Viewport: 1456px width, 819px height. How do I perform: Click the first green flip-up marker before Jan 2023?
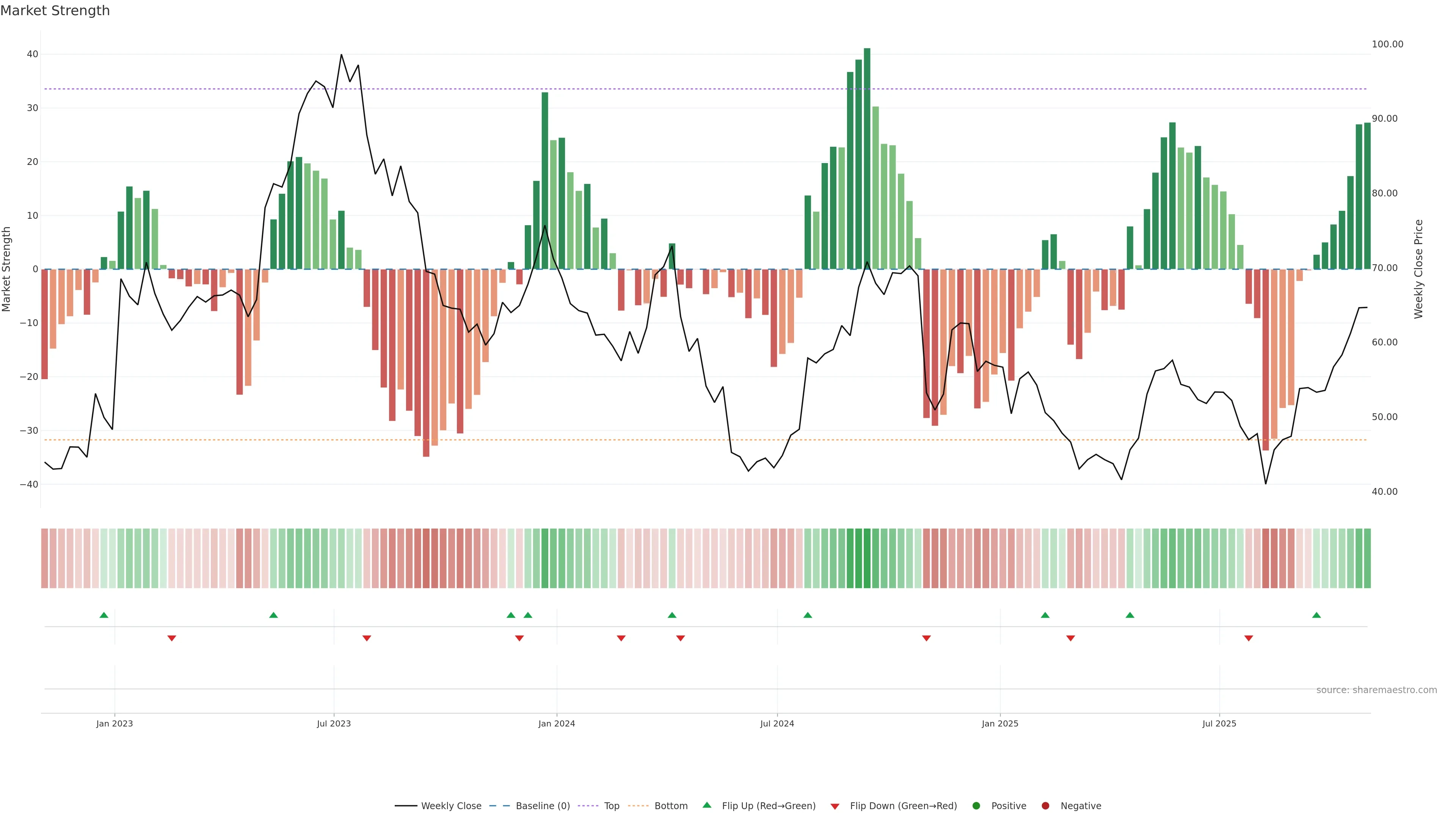[104, 615]
